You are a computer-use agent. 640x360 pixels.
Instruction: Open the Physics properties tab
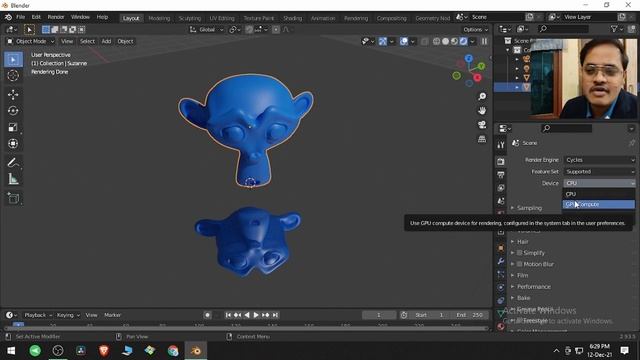coord(501,287)
